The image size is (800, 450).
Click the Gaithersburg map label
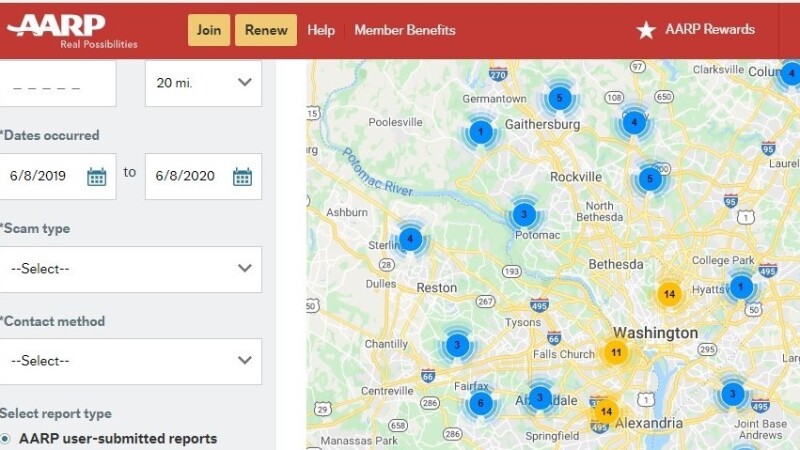[x=542, y=124]
